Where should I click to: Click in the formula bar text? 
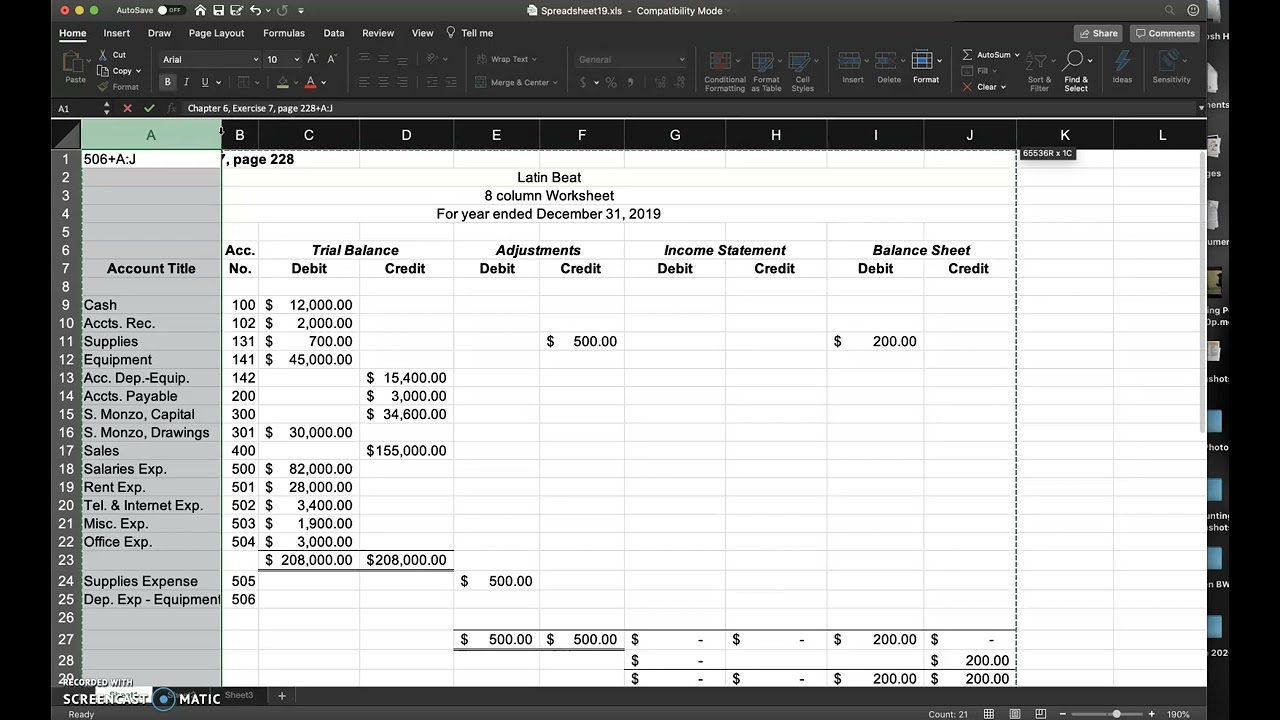coord(260,108)
